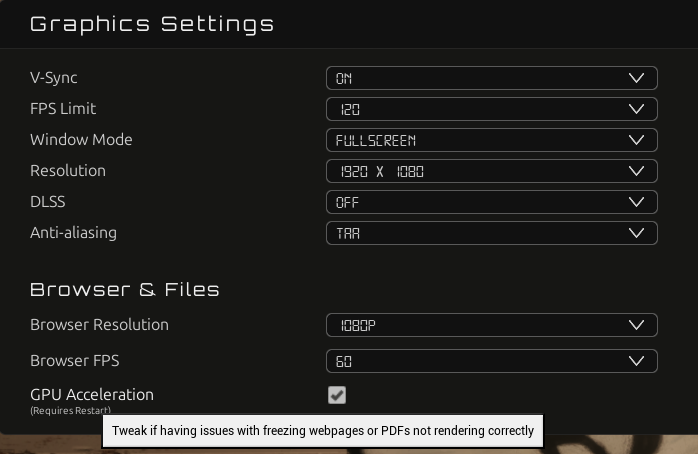Click the chevron arrow in Browser FPS field
This screenshot has width=698, height=454.
[x=637, y=361]
